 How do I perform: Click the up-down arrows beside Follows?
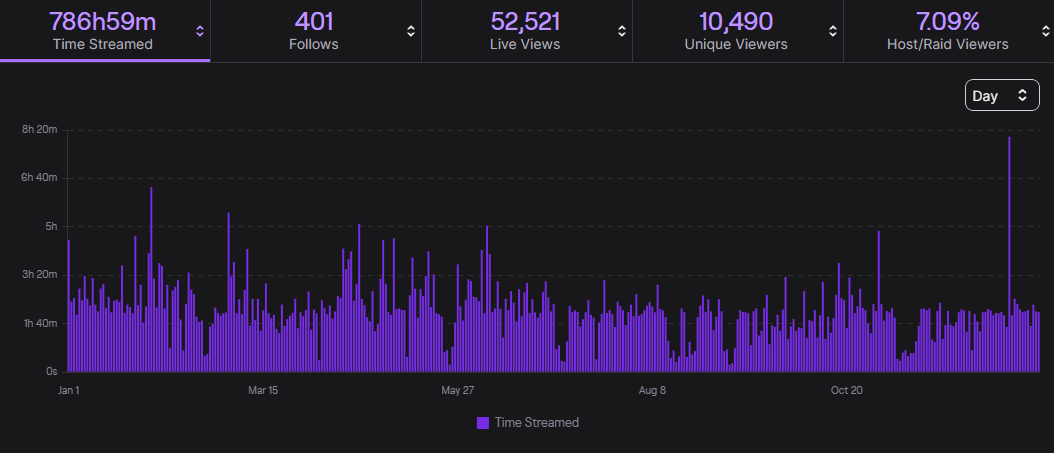click(x=410, y=31)
